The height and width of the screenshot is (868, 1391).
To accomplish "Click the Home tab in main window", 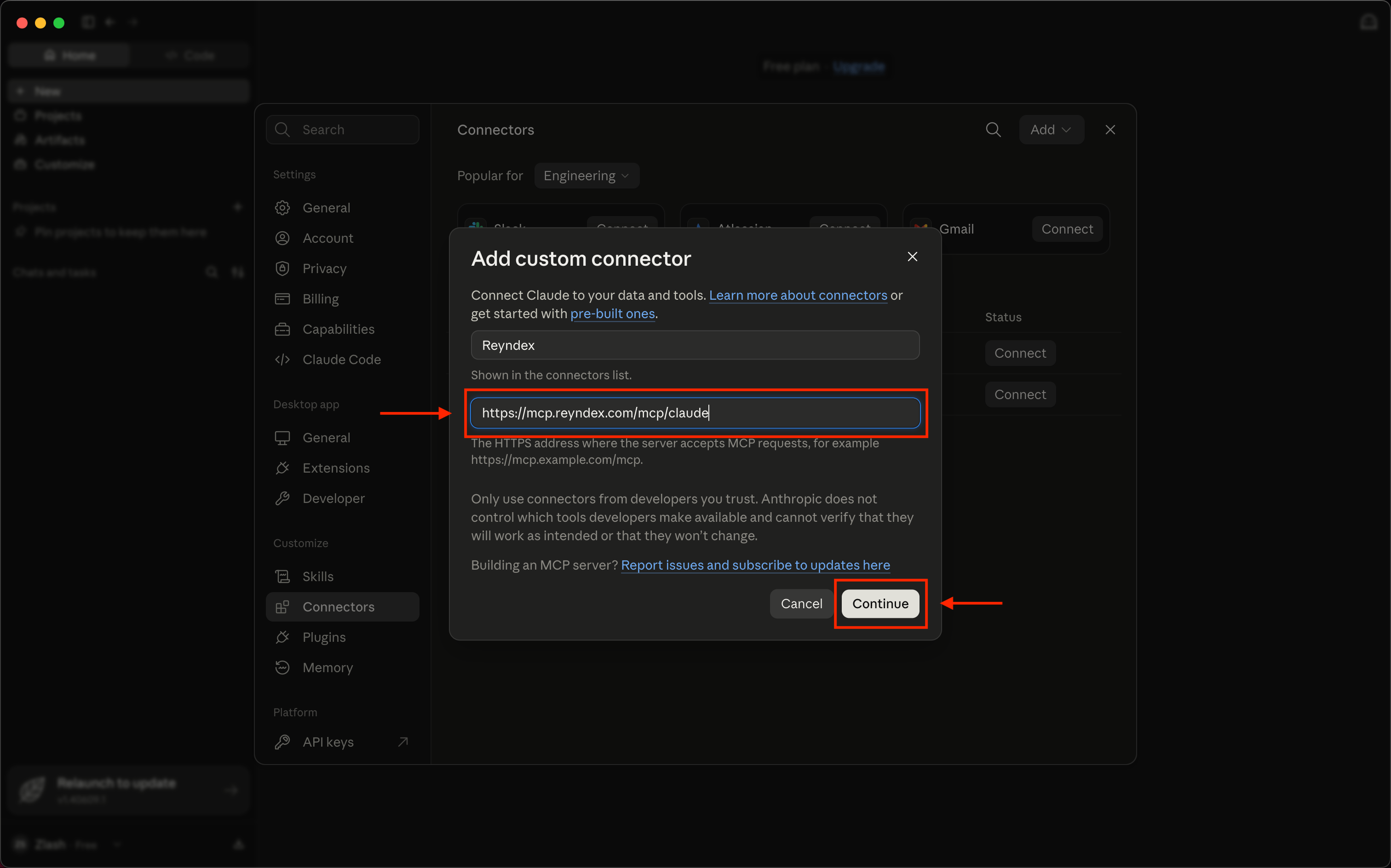I will pos(69,55).
